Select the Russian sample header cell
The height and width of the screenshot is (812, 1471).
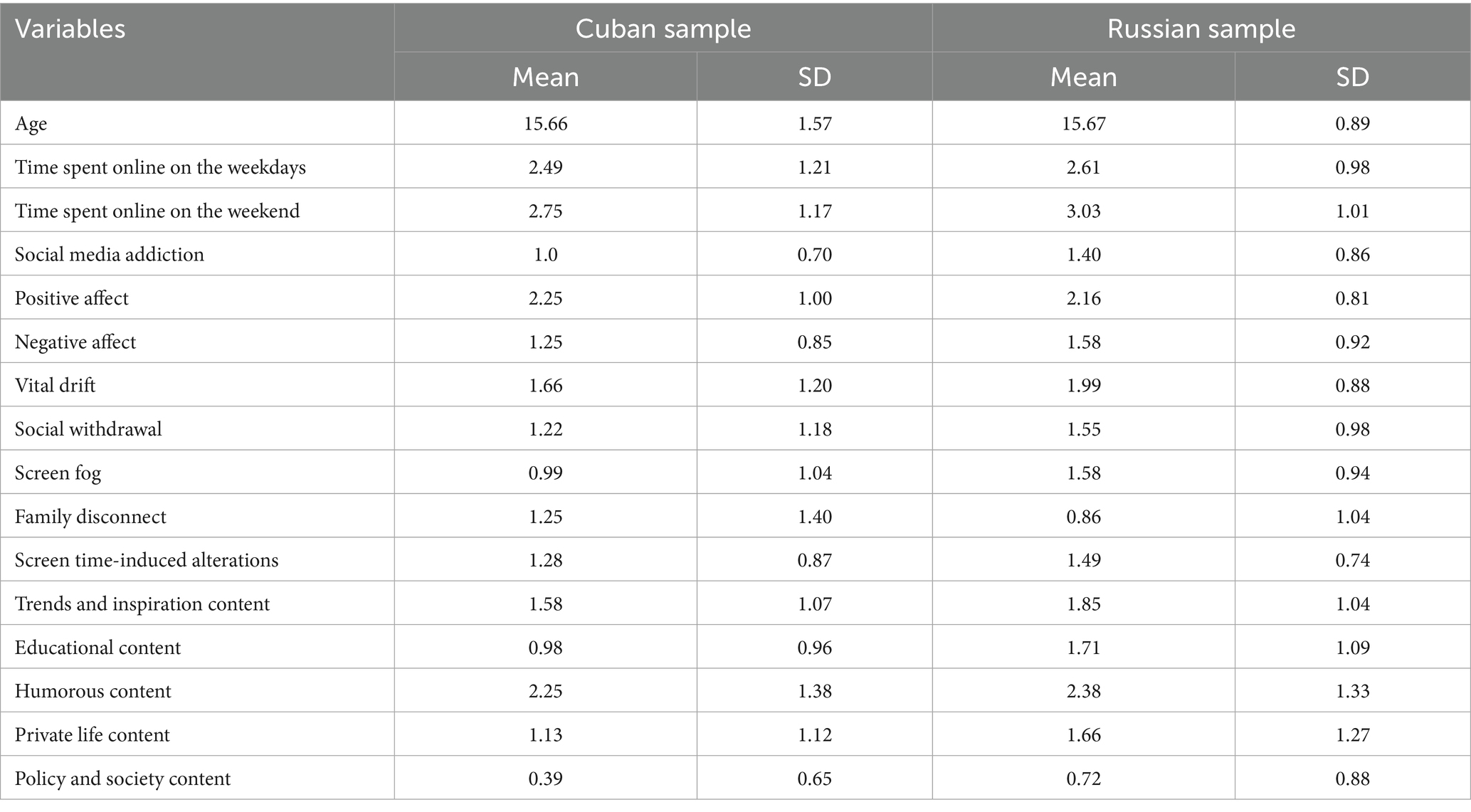click(1201, 28)
